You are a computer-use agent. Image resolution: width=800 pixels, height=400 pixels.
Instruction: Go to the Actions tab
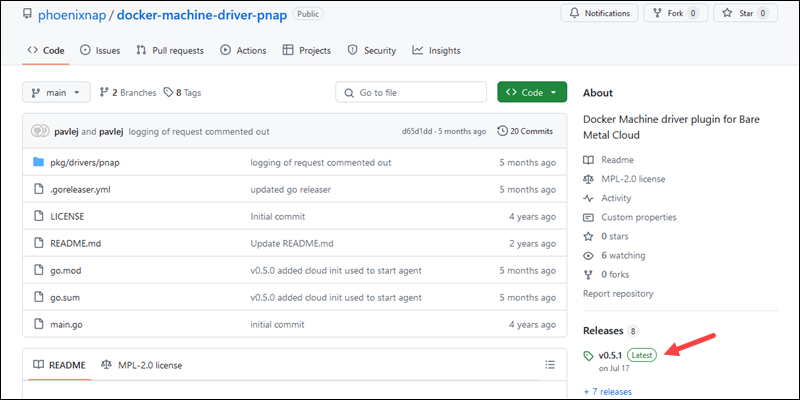tap(243, 51)
